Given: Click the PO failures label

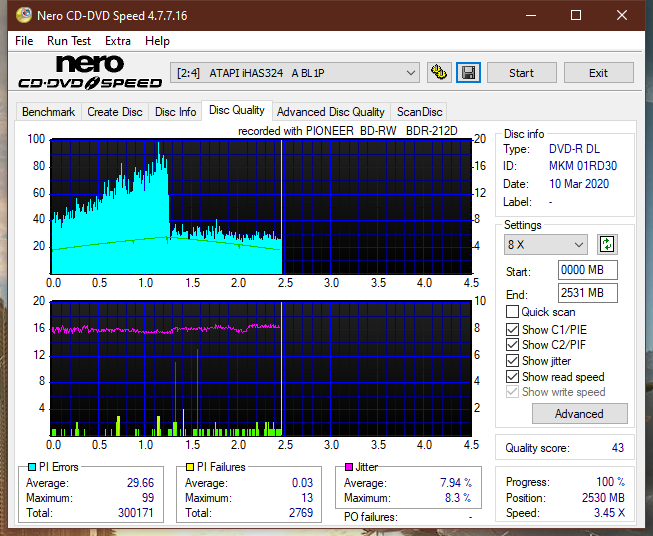Looking at the screenshot, I should 371,517.
